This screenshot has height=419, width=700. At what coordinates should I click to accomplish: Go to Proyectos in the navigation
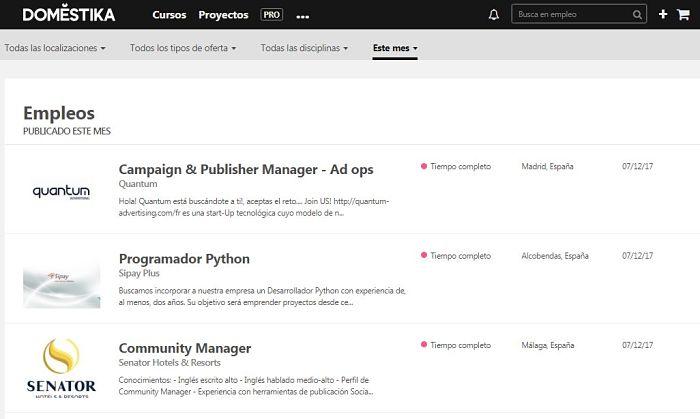point(223,15)
